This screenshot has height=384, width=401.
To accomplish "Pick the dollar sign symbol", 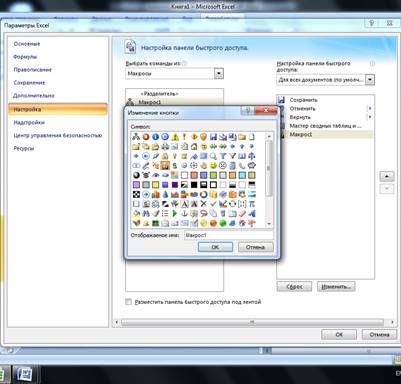I will pyautogui.click(x=175, y=166).
